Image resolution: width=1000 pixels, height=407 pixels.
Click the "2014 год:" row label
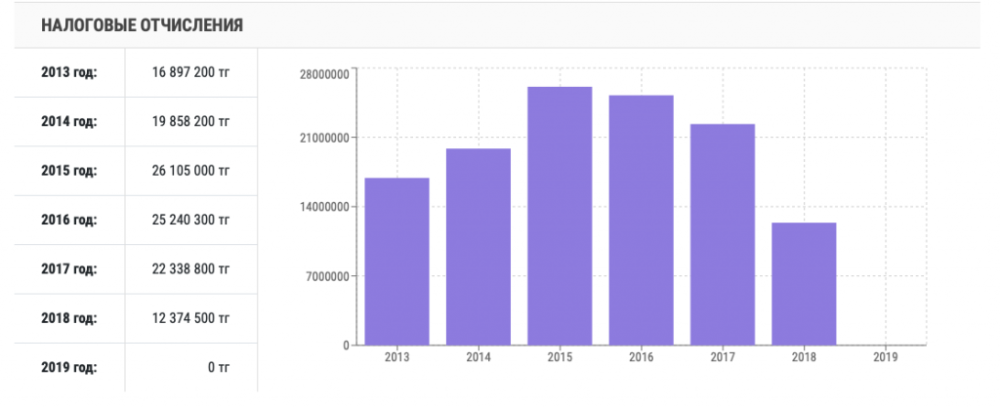click(69, 122)
